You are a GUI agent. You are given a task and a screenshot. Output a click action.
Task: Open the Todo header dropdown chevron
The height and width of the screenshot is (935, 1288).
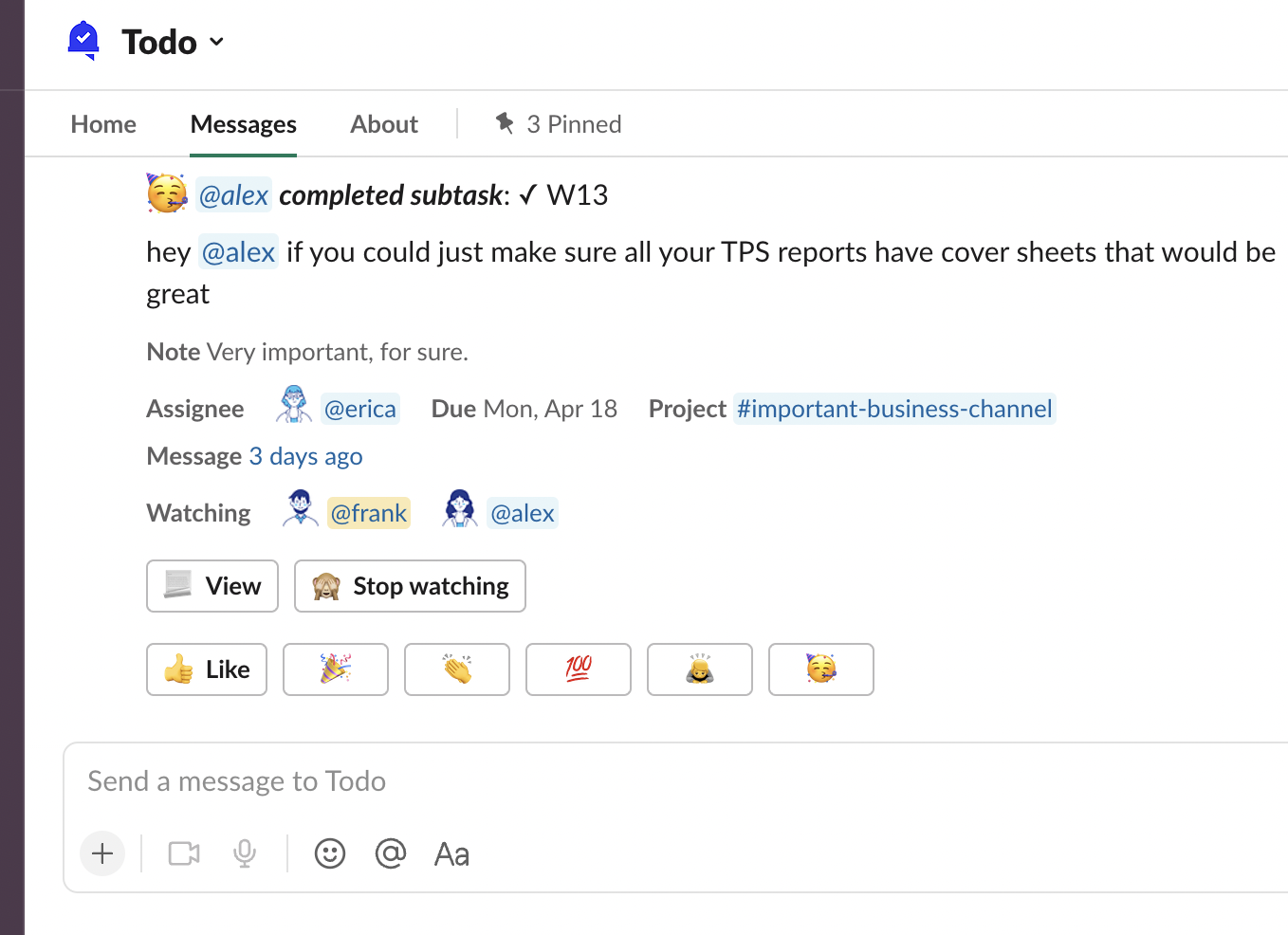tap(216, 42)
